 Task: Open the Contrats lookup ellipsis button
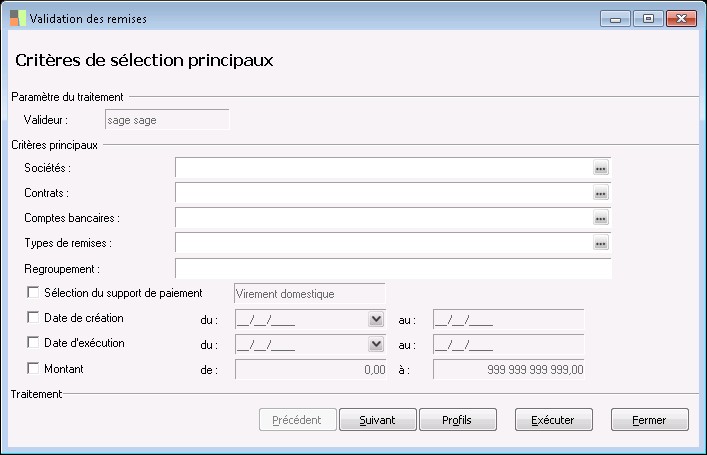pos(600,194)
